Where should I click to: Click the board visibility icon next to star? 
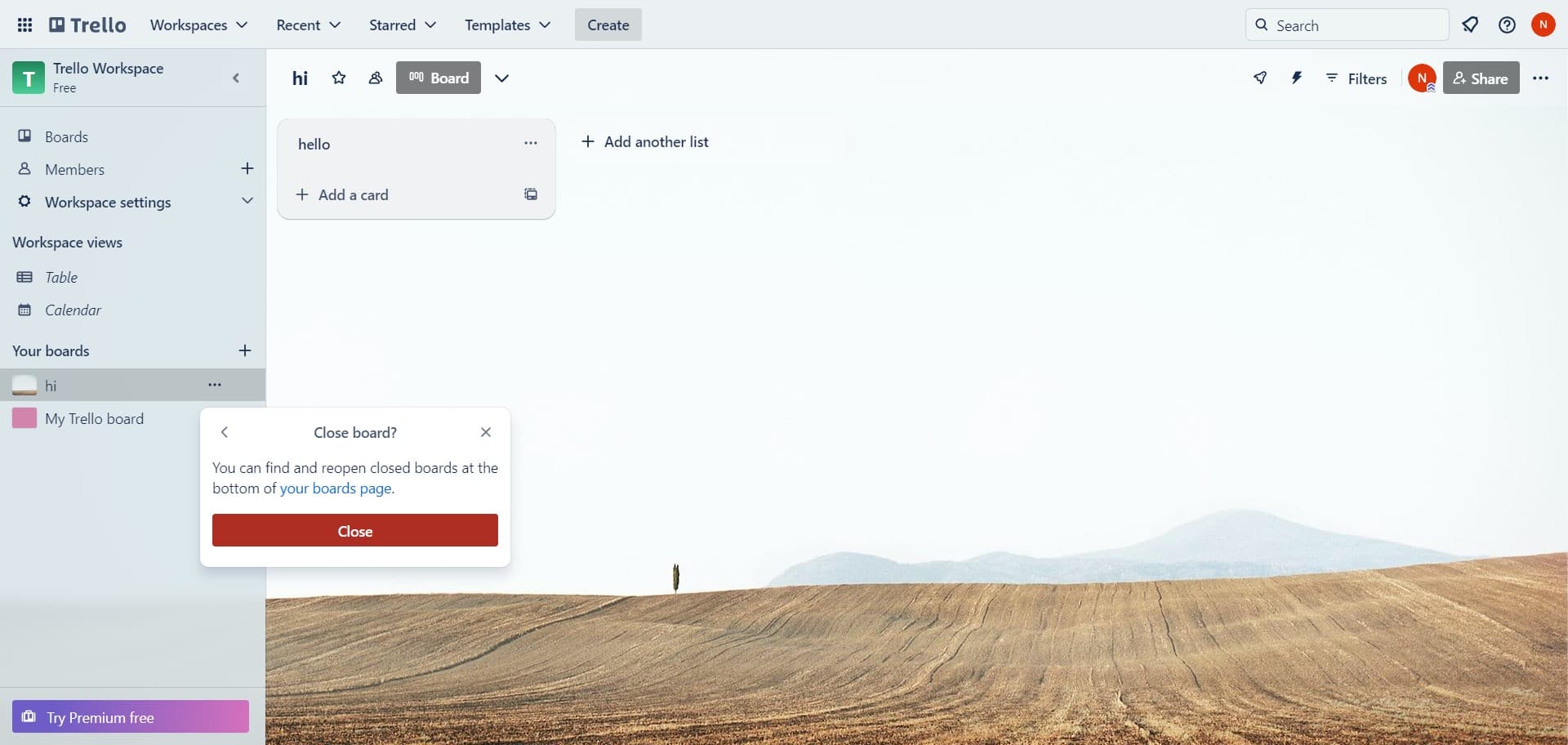376,78
